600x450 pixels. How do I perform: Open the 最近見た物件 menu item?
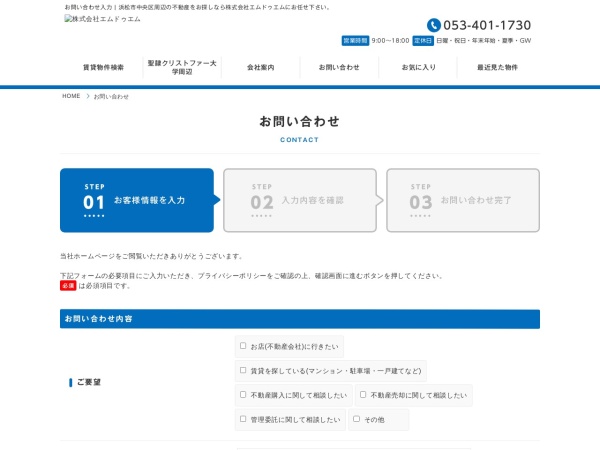[497, 67]
